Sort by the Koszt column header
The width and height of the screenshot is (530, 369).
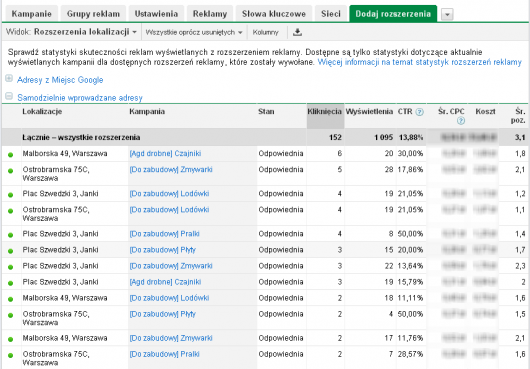485,112
